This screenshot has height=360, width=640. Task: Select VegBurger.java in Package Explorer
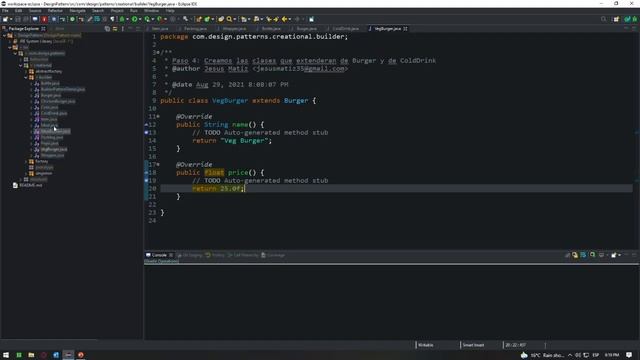click(54, 149)
